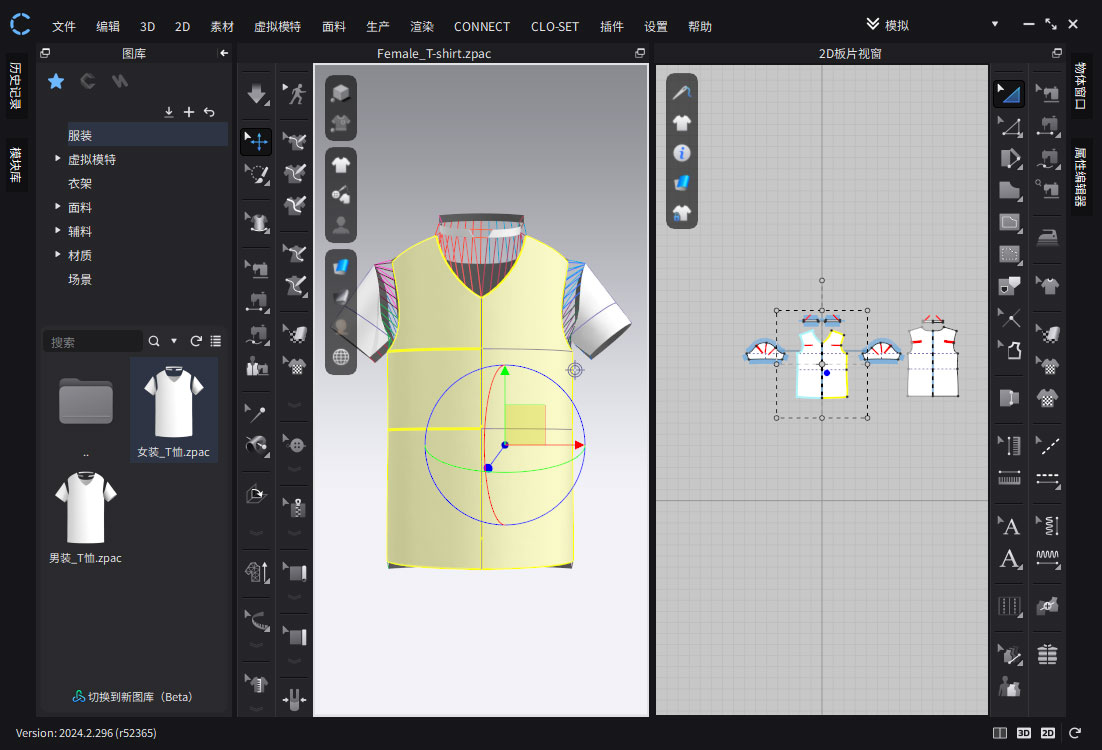This screenshot has width=1102, height=750.
Task: Choose the iron (Steam) tool icon
Action: 1047,237
